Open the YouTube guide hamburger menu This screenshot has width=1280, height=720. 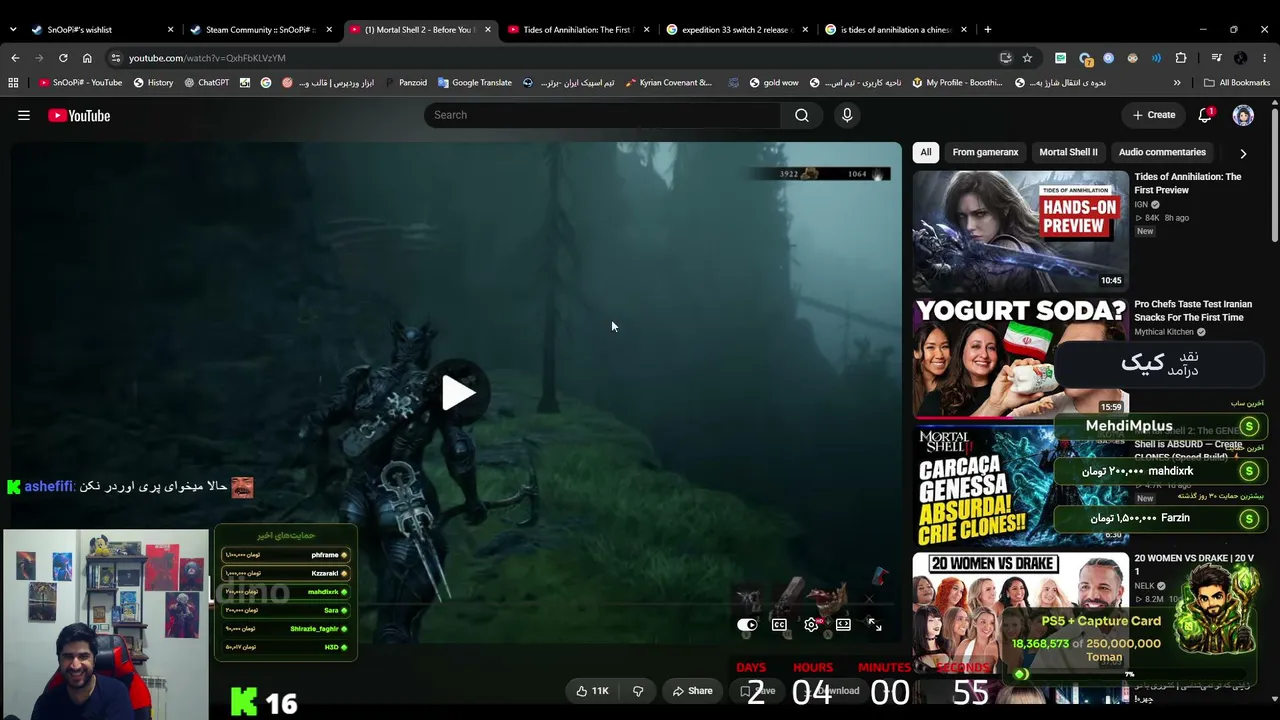[x=24, y=115]
